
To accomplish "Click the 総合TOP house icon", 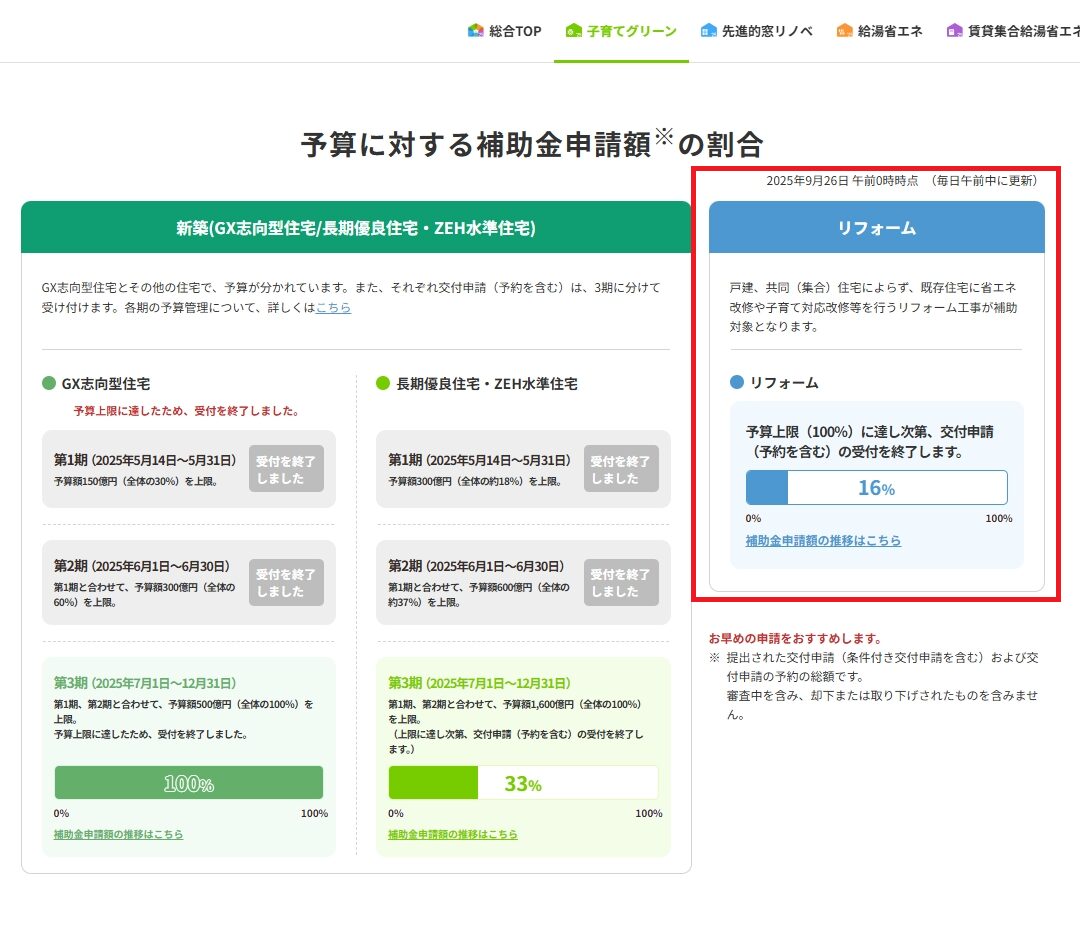I will 476,31.
